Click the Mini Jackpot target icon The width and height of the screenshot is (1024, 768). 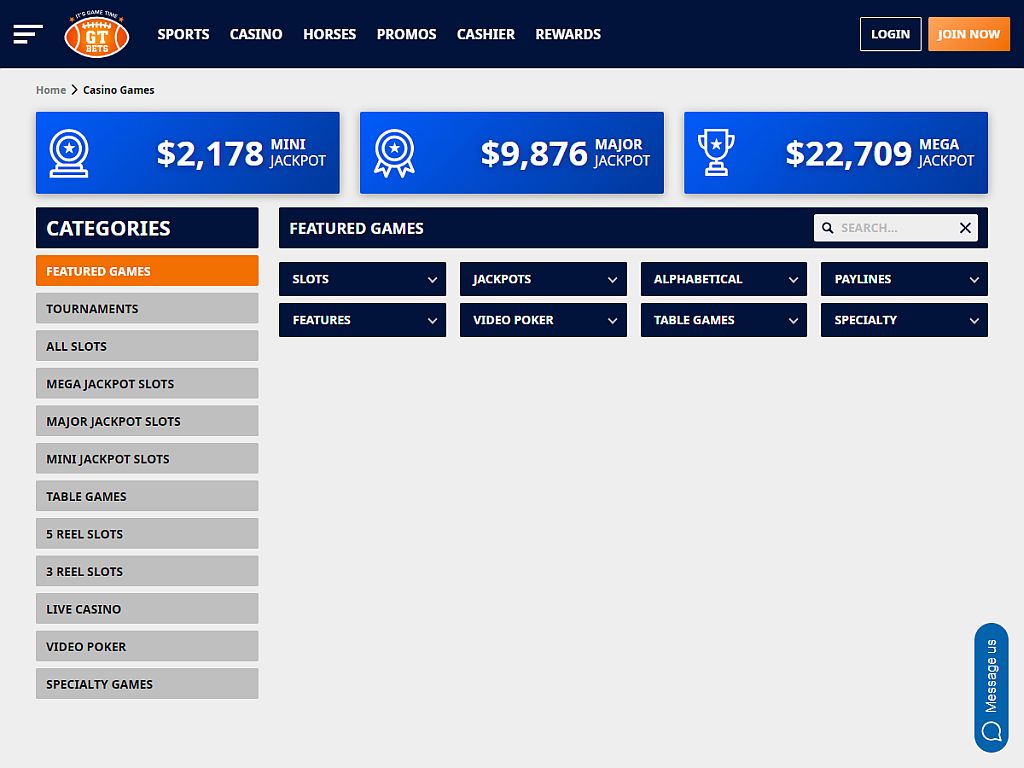click(70, 153)
